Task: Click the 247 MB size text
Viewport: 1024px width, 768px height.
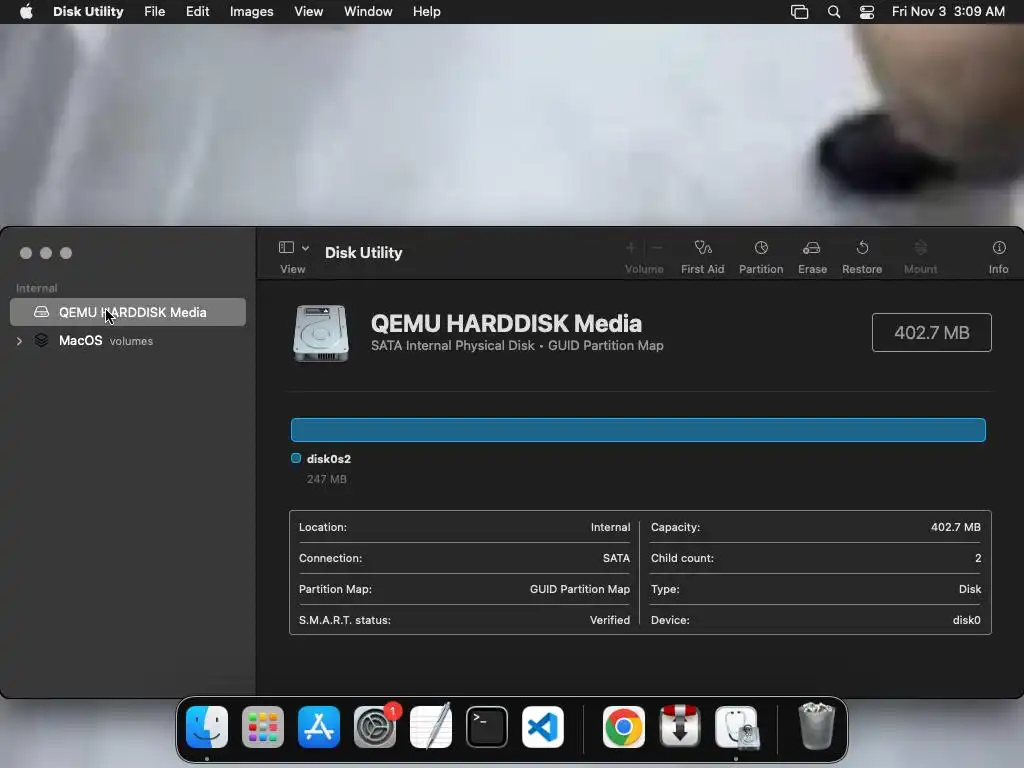Action: click(x=327, y=479)
